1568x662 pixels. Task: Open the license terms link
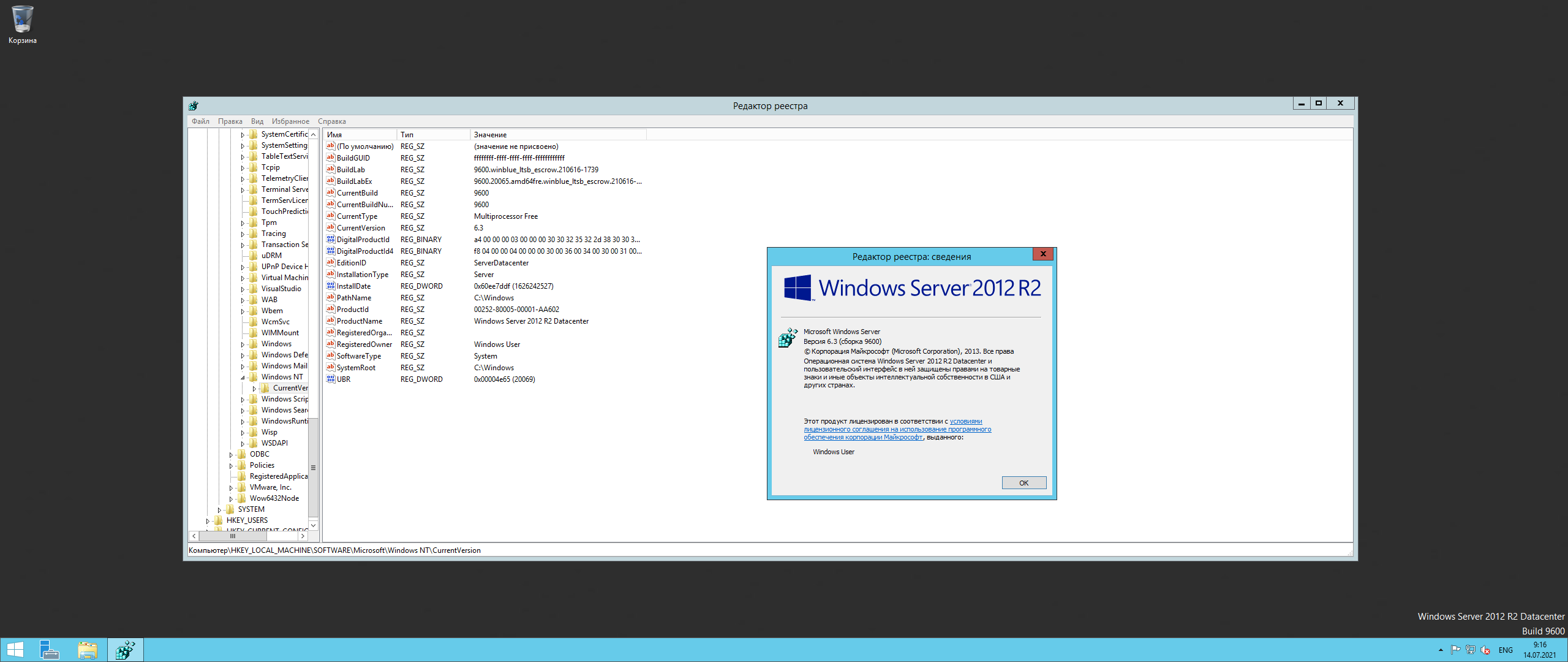click(897, 429)
